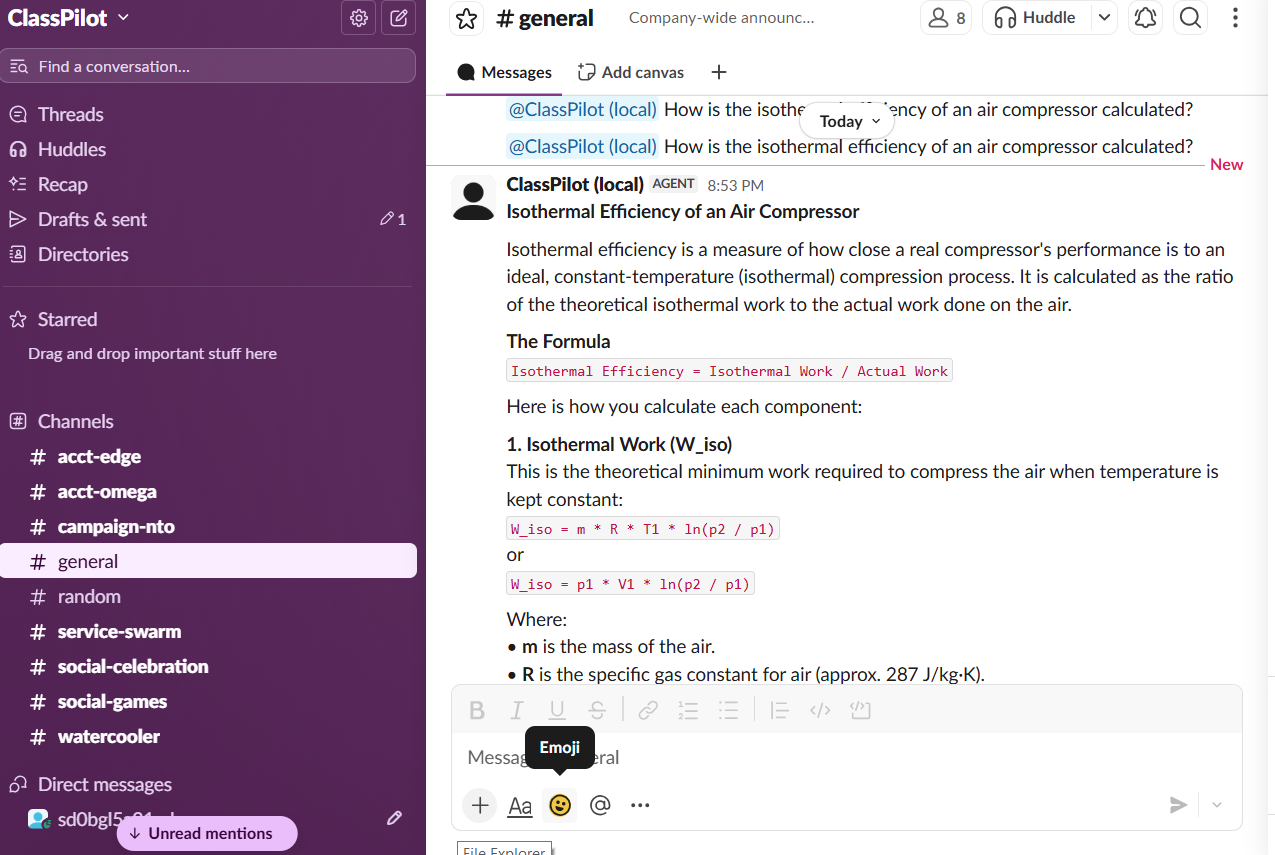The height and width of the screenshot is (855, 1275).
Task: Open Drafts & sent
Action: (x=208, y=219)
